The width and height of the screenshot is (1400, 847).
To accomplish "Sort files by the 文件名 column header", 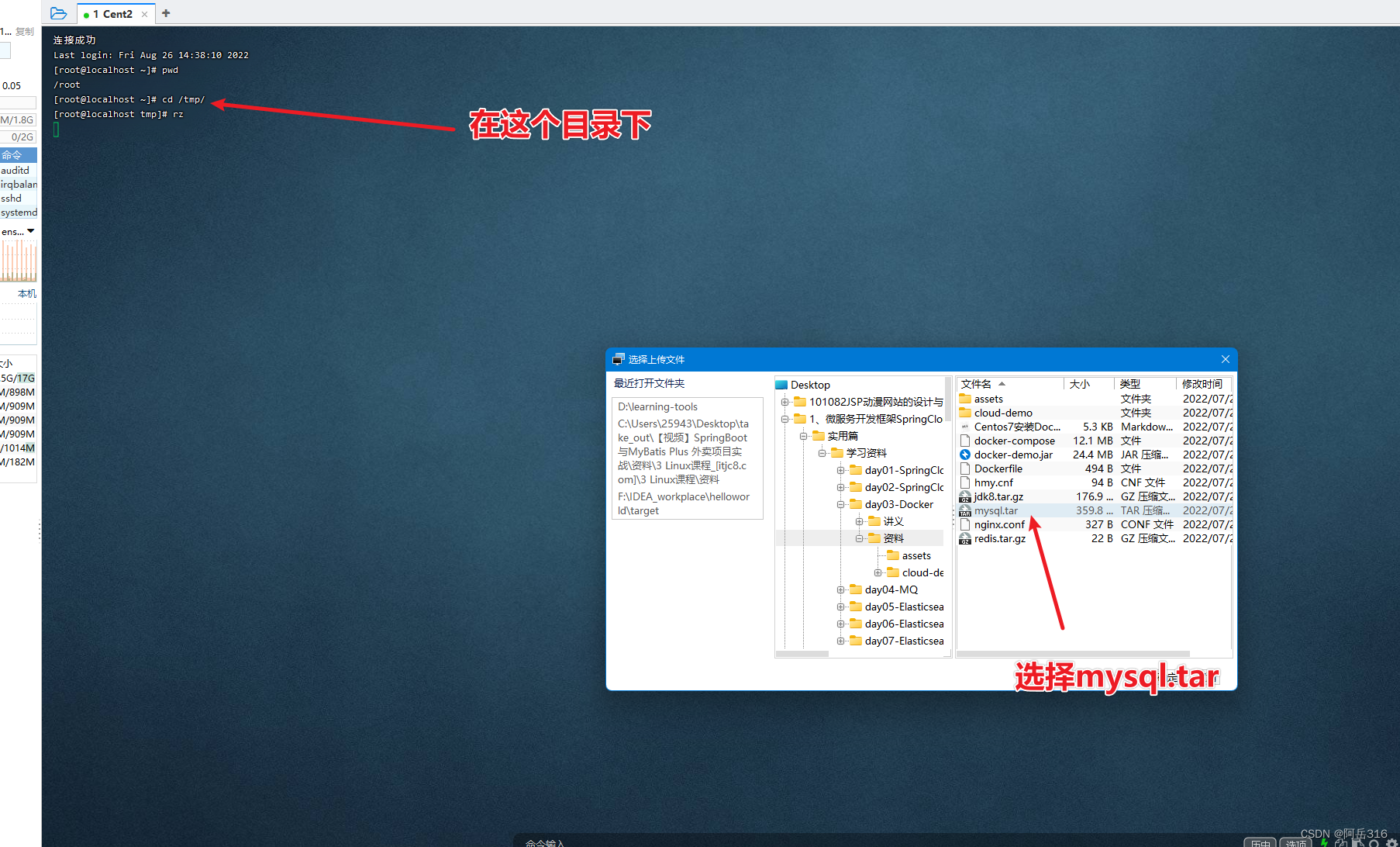I will pyautogui.click(x=1010, y=384).
